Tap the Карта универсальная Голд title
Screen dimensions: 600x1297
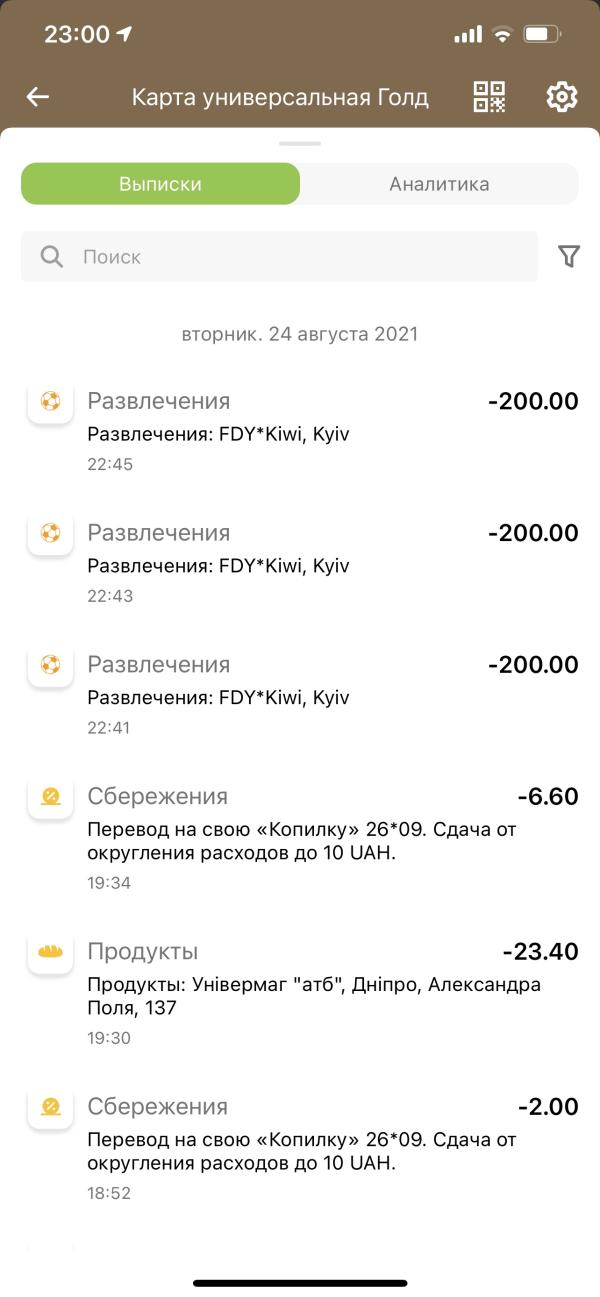280,97
